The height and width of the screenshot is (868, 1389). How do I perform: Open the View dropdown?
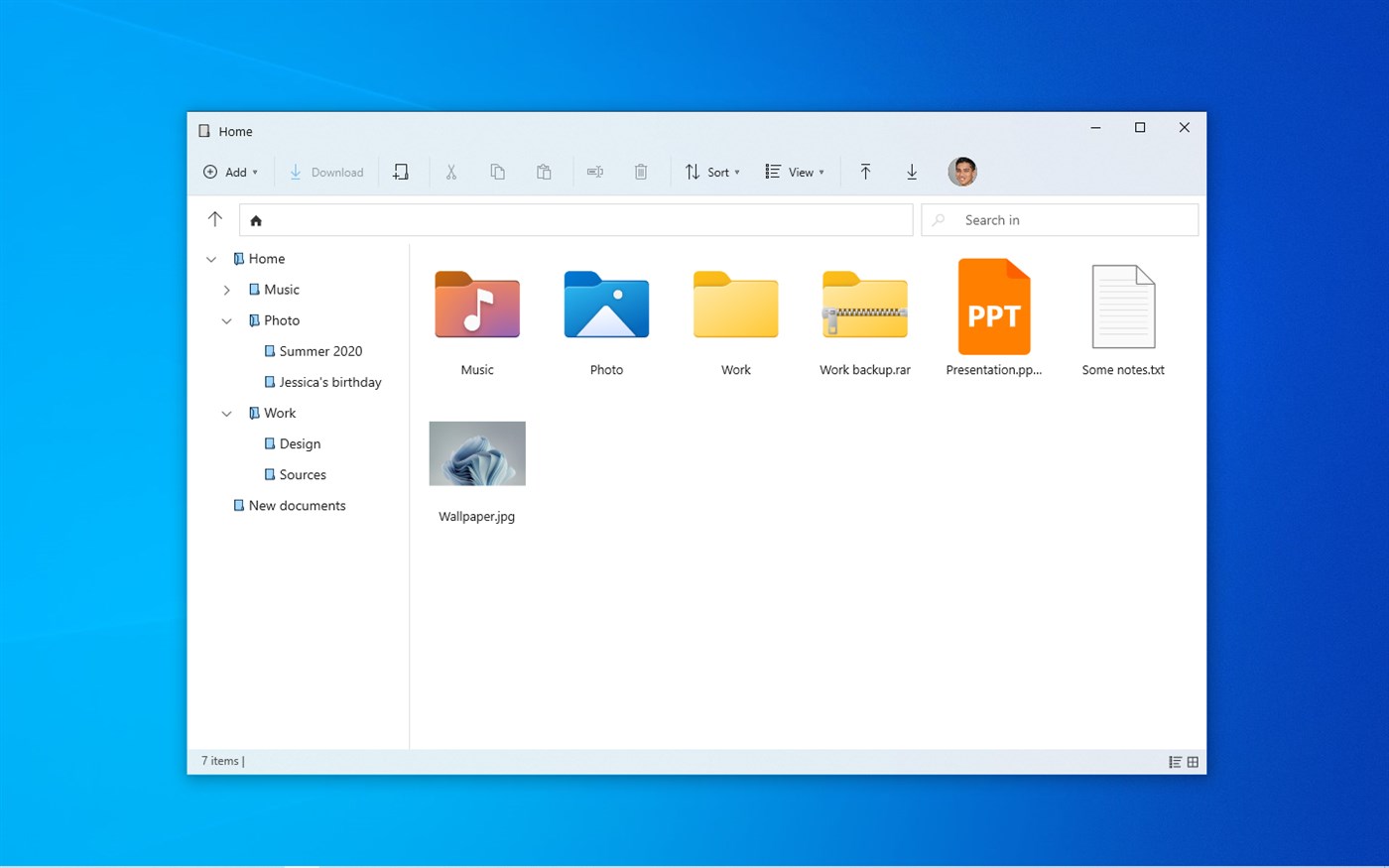(795, 172)
